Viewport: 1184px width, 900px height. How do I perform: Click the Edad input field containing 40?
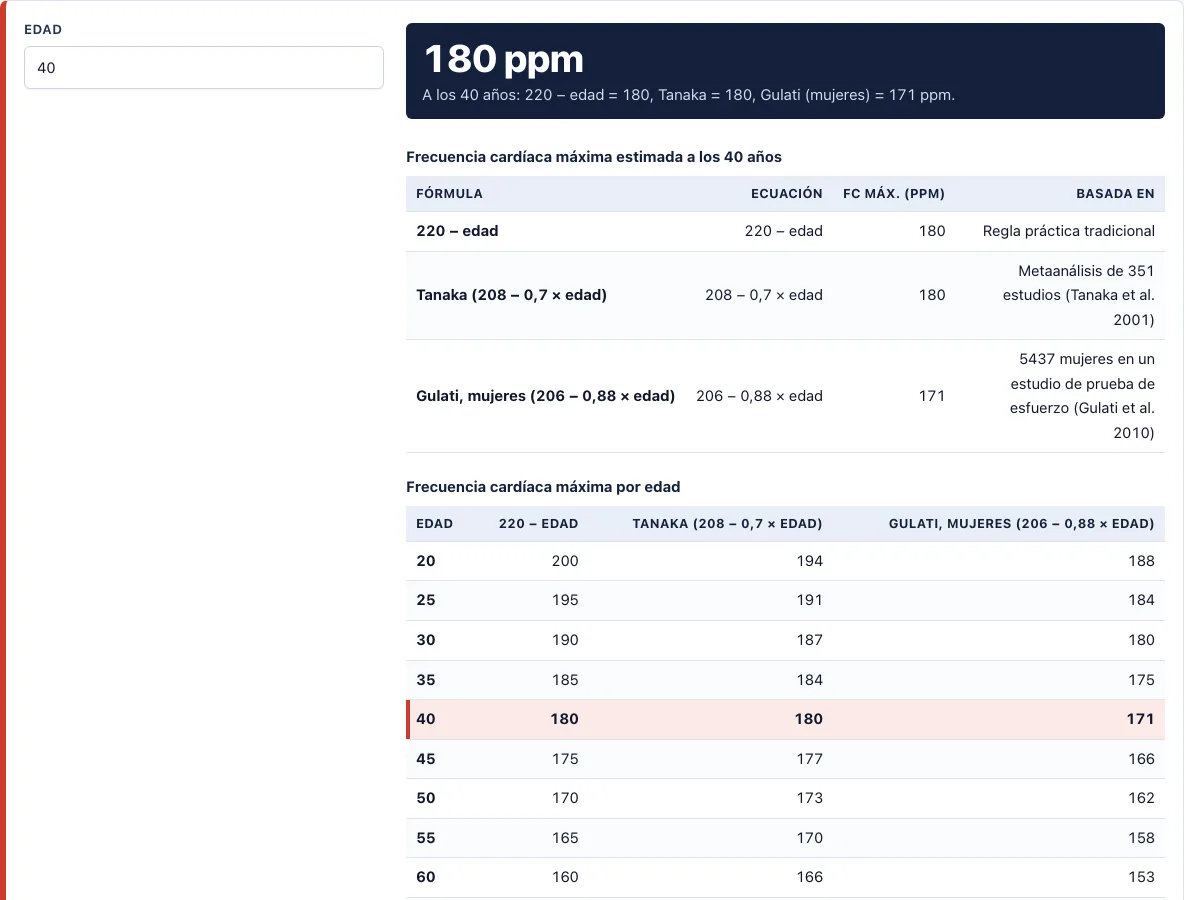tap(204, 68)
